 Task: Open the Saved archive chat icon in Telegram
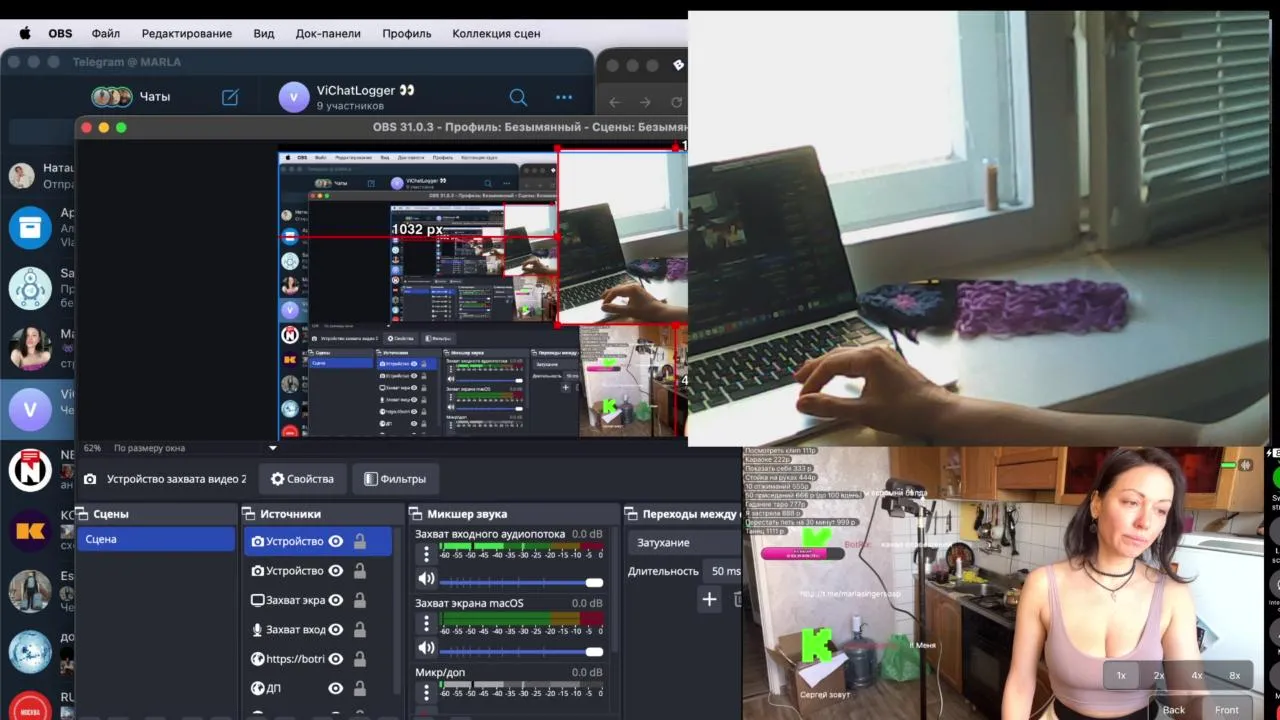(30, 227)
